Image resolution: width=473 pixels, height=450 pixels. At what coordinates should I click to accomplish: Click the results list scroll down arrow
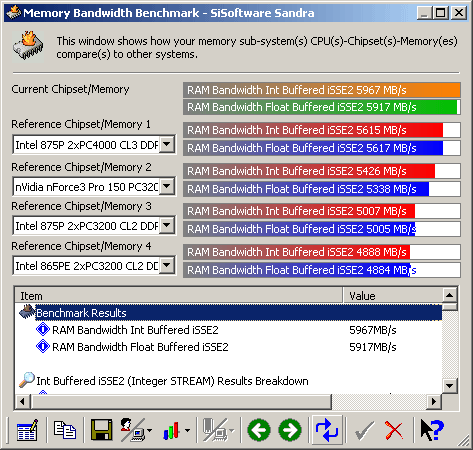pos(450,386)
